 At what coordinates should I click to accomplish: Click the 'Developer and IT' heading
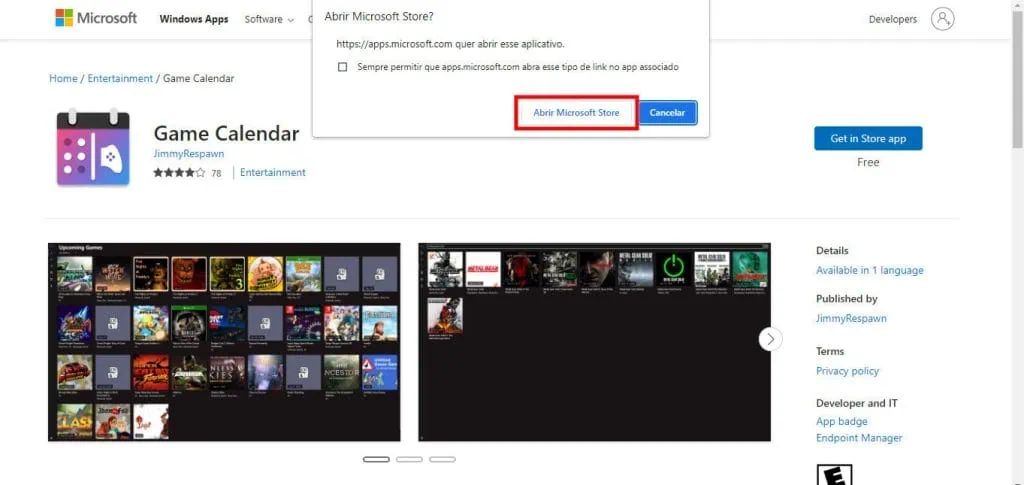(857, 403)
